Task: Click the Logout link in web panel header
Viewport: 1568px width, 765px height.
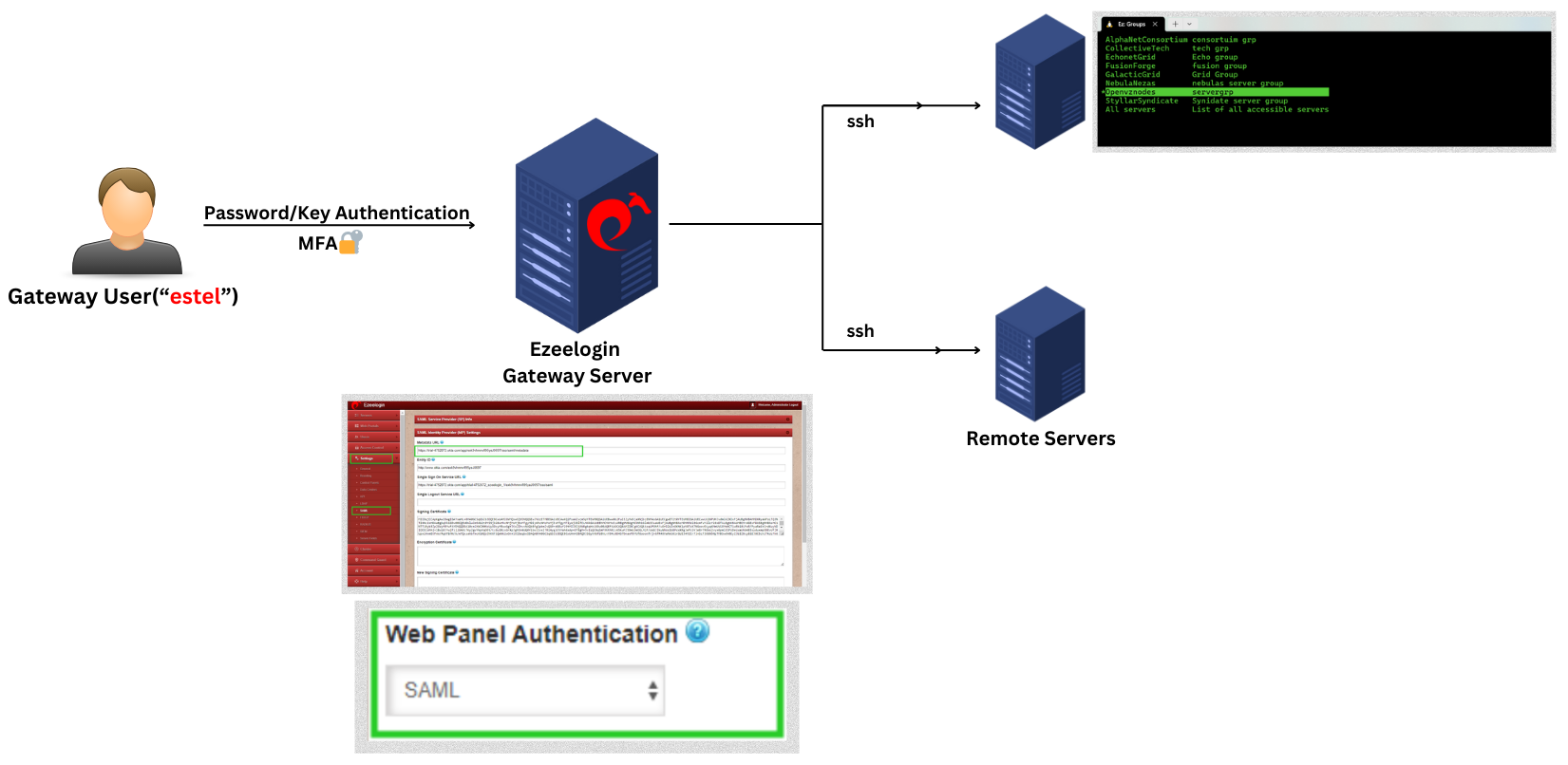Action: pyautogui.click(x=794, y=405)
